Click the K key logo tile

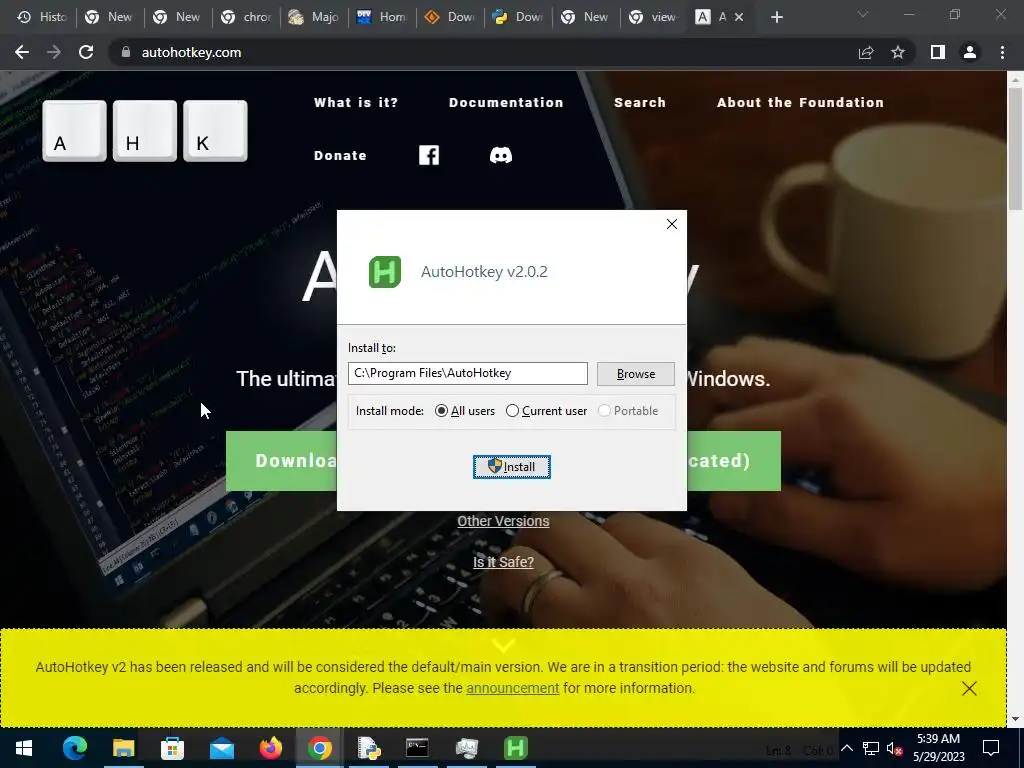click(x=215, y=131)
